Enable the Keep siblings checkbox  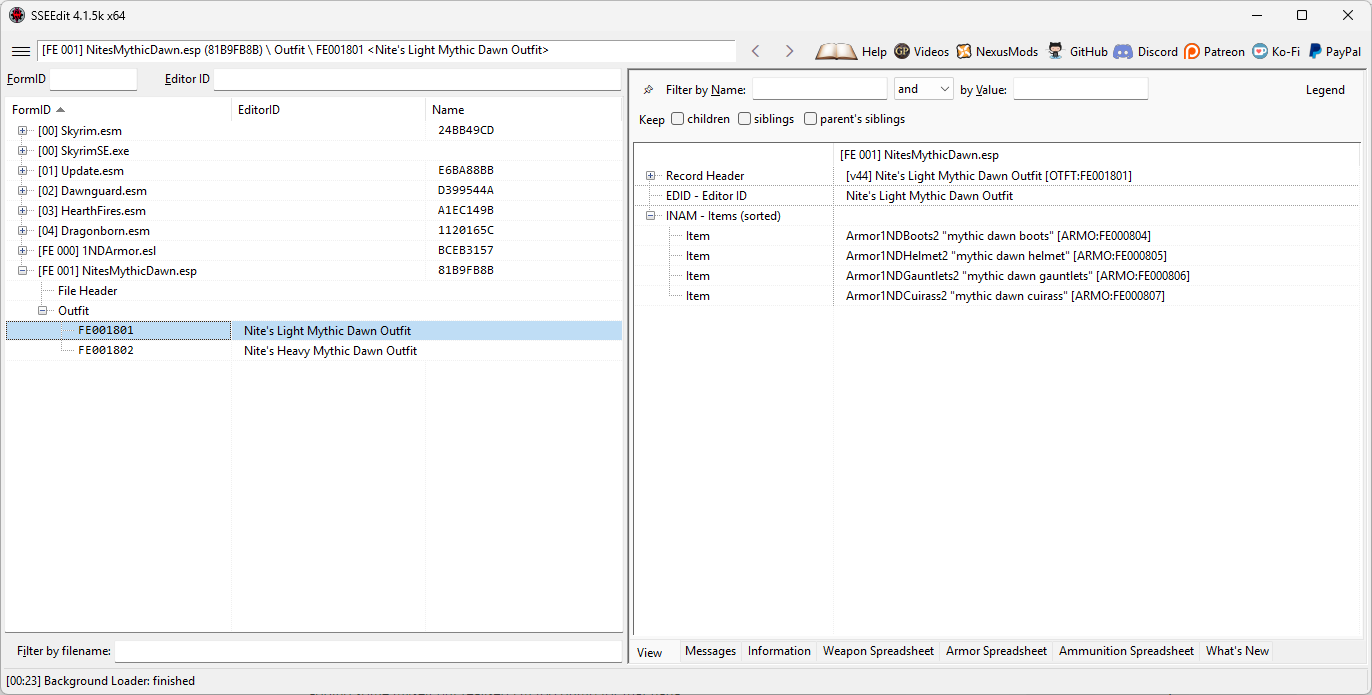745,119
